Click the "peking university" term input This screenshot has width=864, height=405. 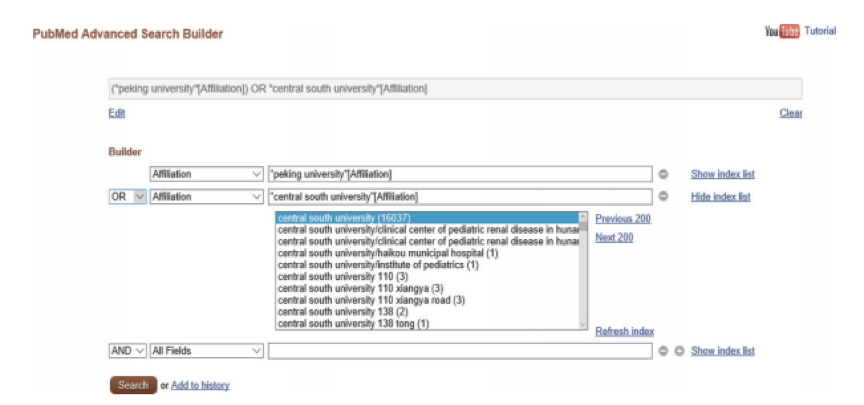[x=460, y=174]
